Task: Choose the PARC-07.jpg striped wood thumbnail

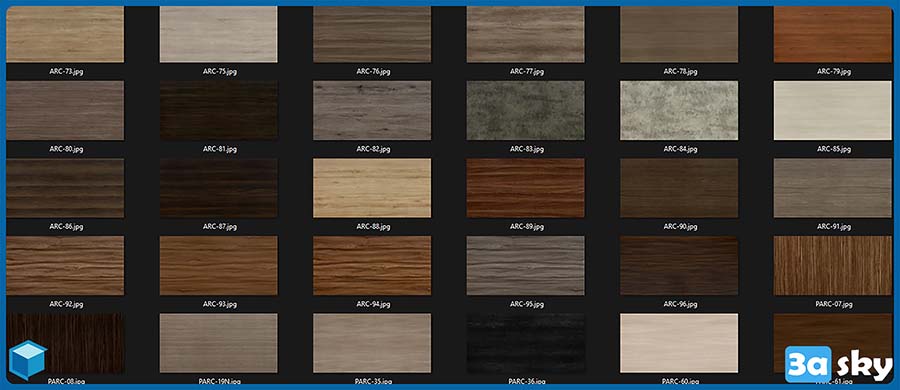Action: coord(833,265)
